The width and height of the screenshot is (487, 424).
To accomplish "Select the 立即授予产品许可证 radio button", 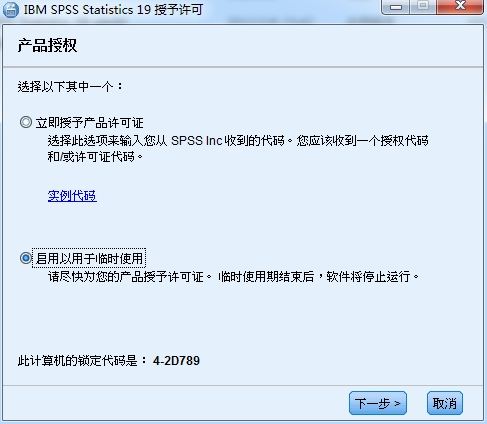I will click(26, 122).
